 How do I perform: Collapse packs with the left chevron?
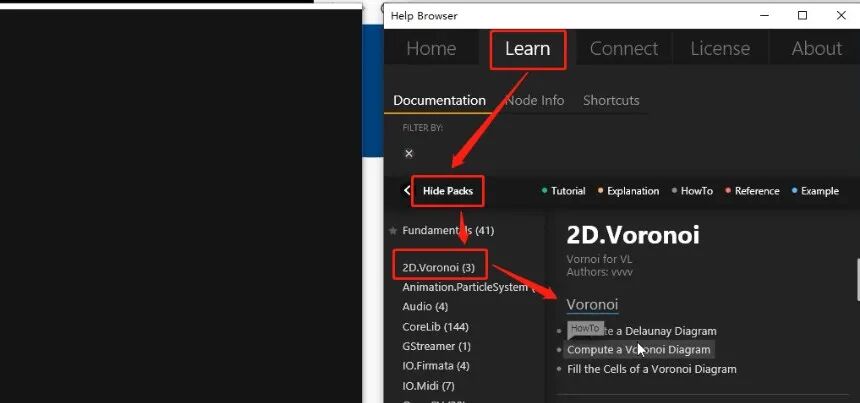coord(407,190)
